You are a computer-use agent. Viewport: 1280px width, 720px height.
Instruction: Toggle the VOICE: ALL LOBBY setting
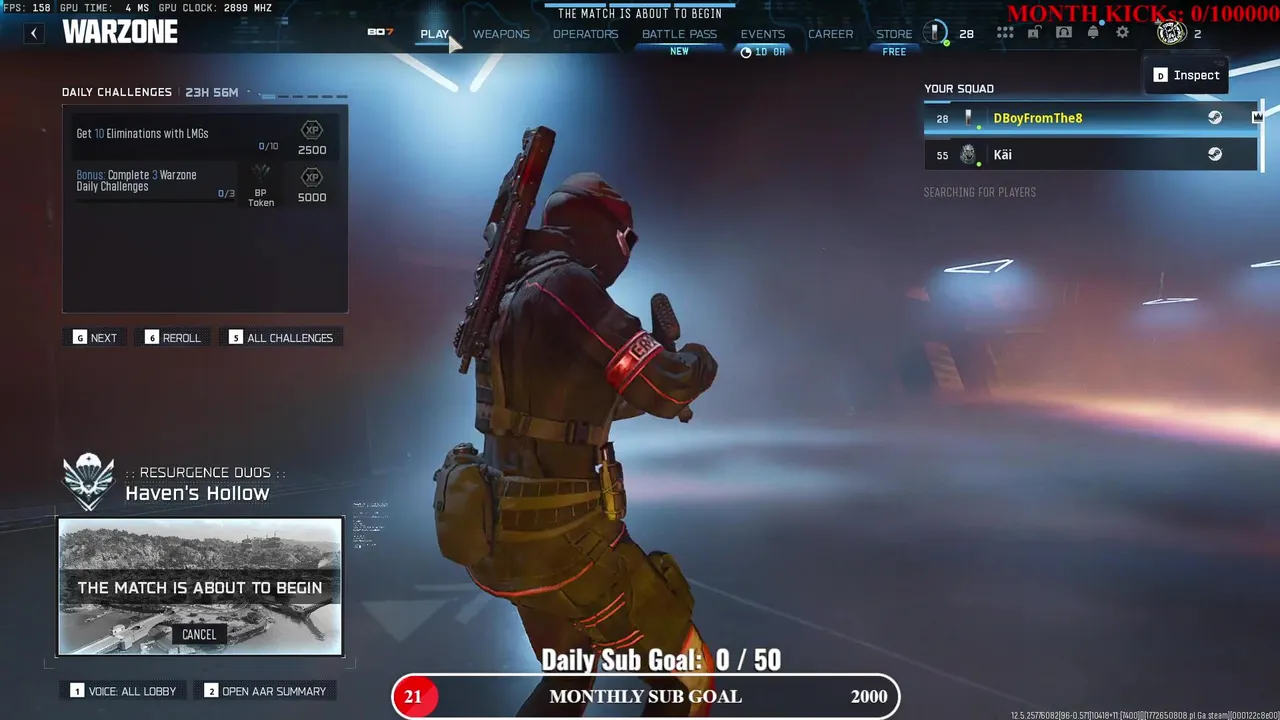click(x=124, y=691)
